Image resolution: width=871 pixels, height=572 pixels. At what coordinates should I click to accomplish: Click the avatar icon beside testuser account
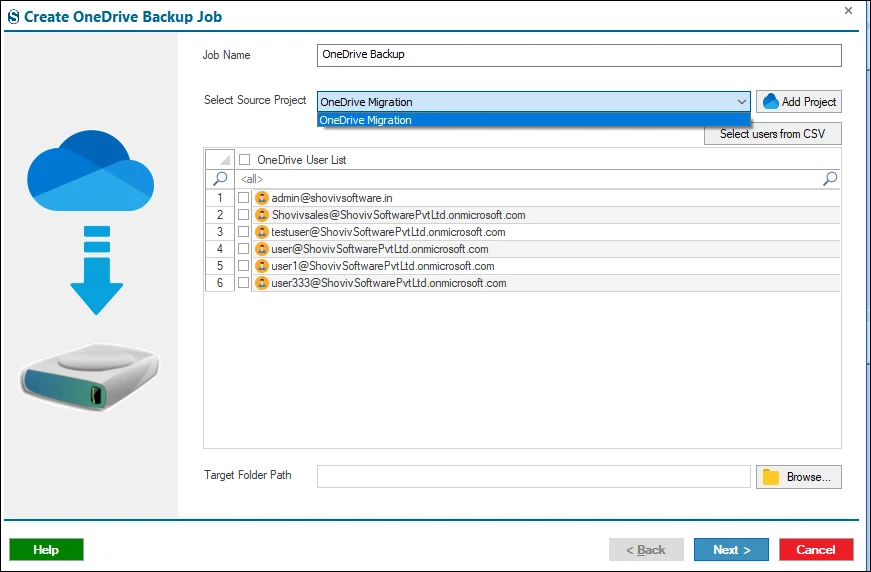click(x=262, y=232)
